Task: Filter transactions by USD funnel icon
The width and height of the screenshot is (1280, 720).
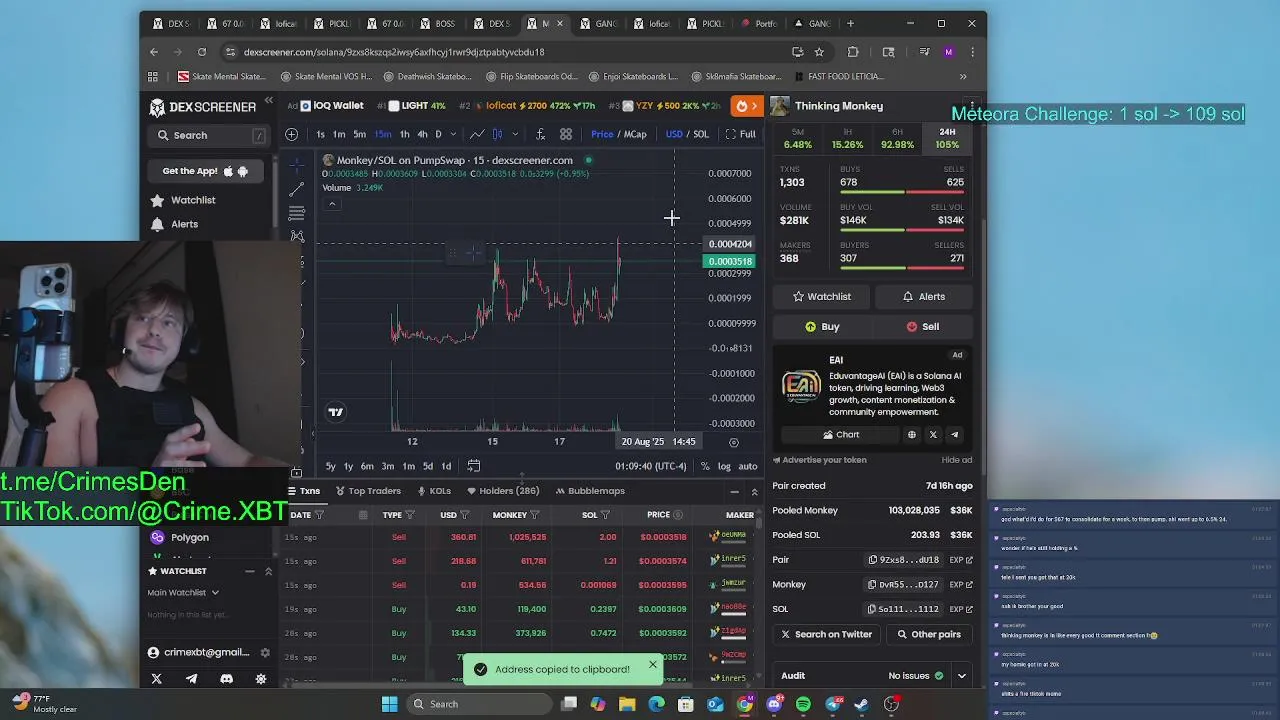Action: [x=464, y=515]
